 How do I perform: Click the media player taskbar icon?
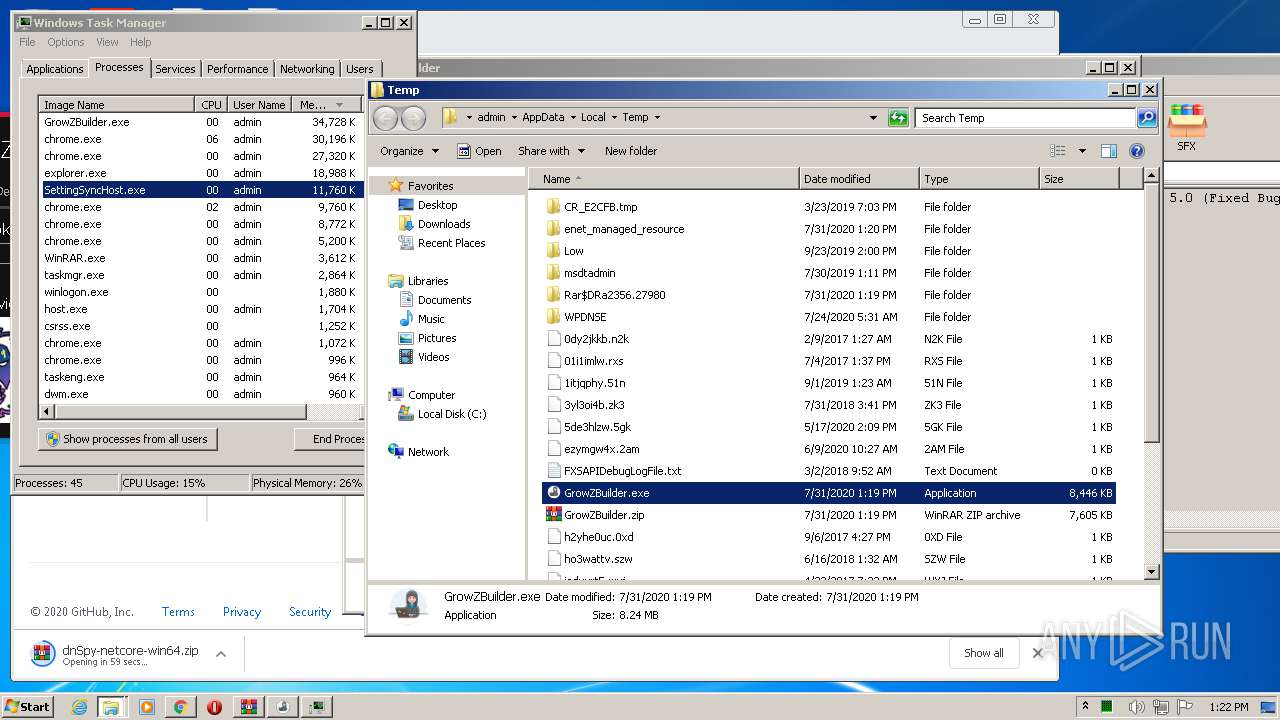[x=147, y=707]
